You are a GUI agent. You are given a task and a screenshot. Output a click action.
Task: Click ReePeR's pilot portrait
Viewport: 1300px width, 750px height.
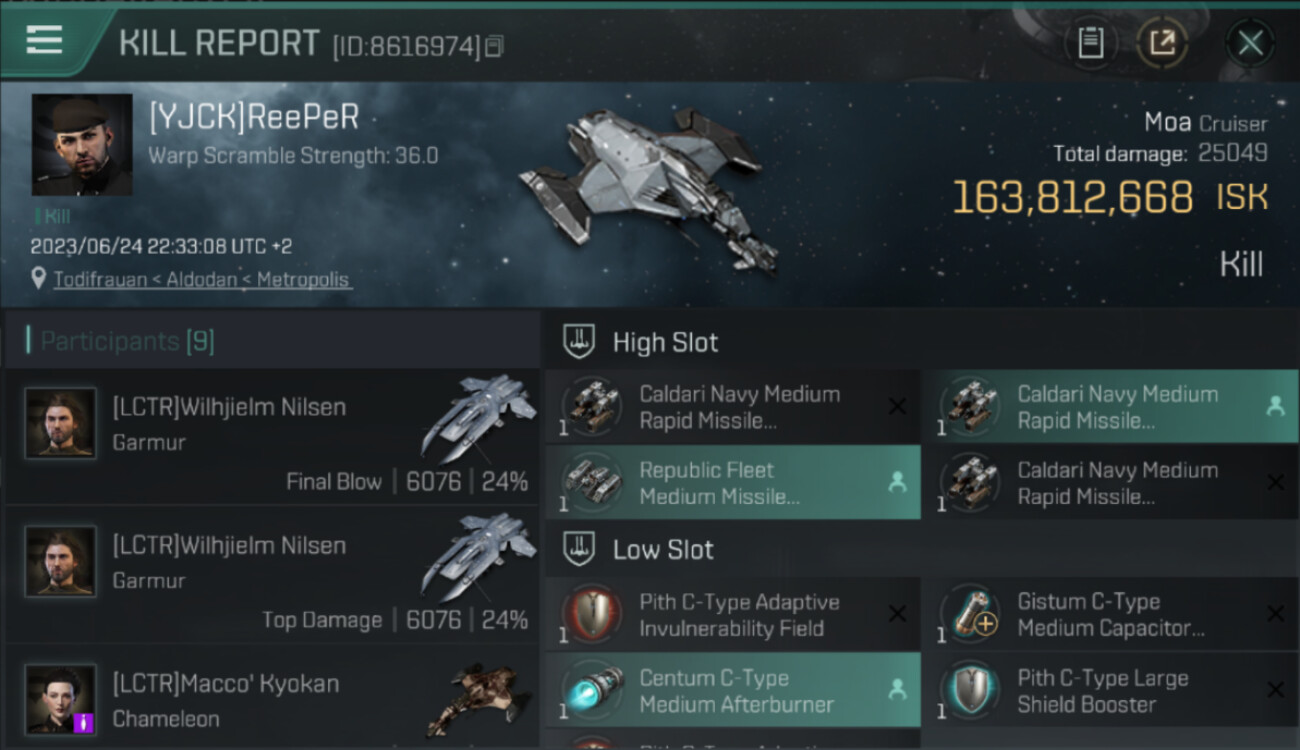click(x=82, y=145)
